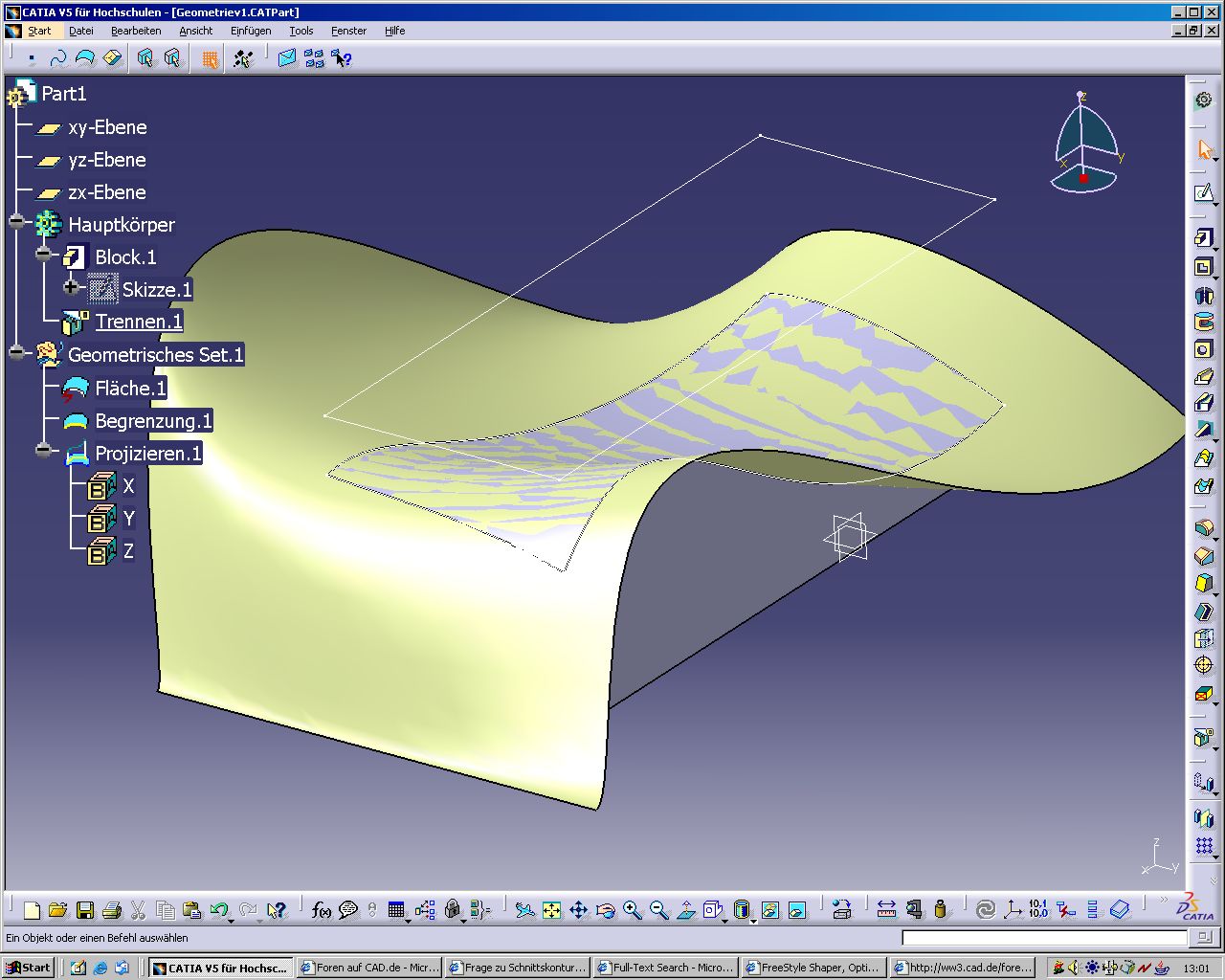The image size is (1225, 980).
Task: Click the Measure Between icon in bottom toolbar
Action: click(887, 910)
